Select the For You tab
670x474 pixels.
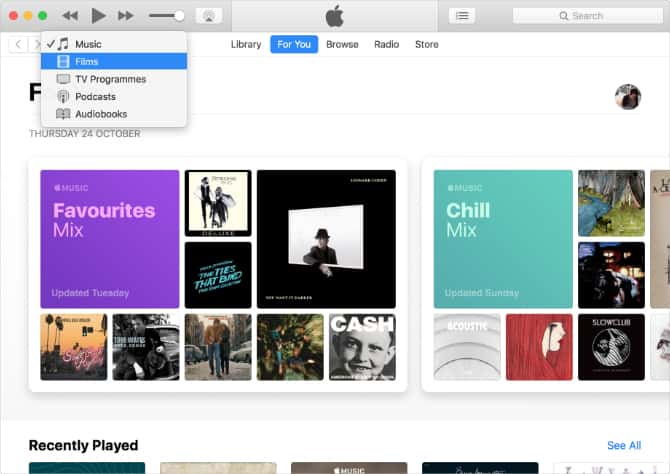click(294, 44)
